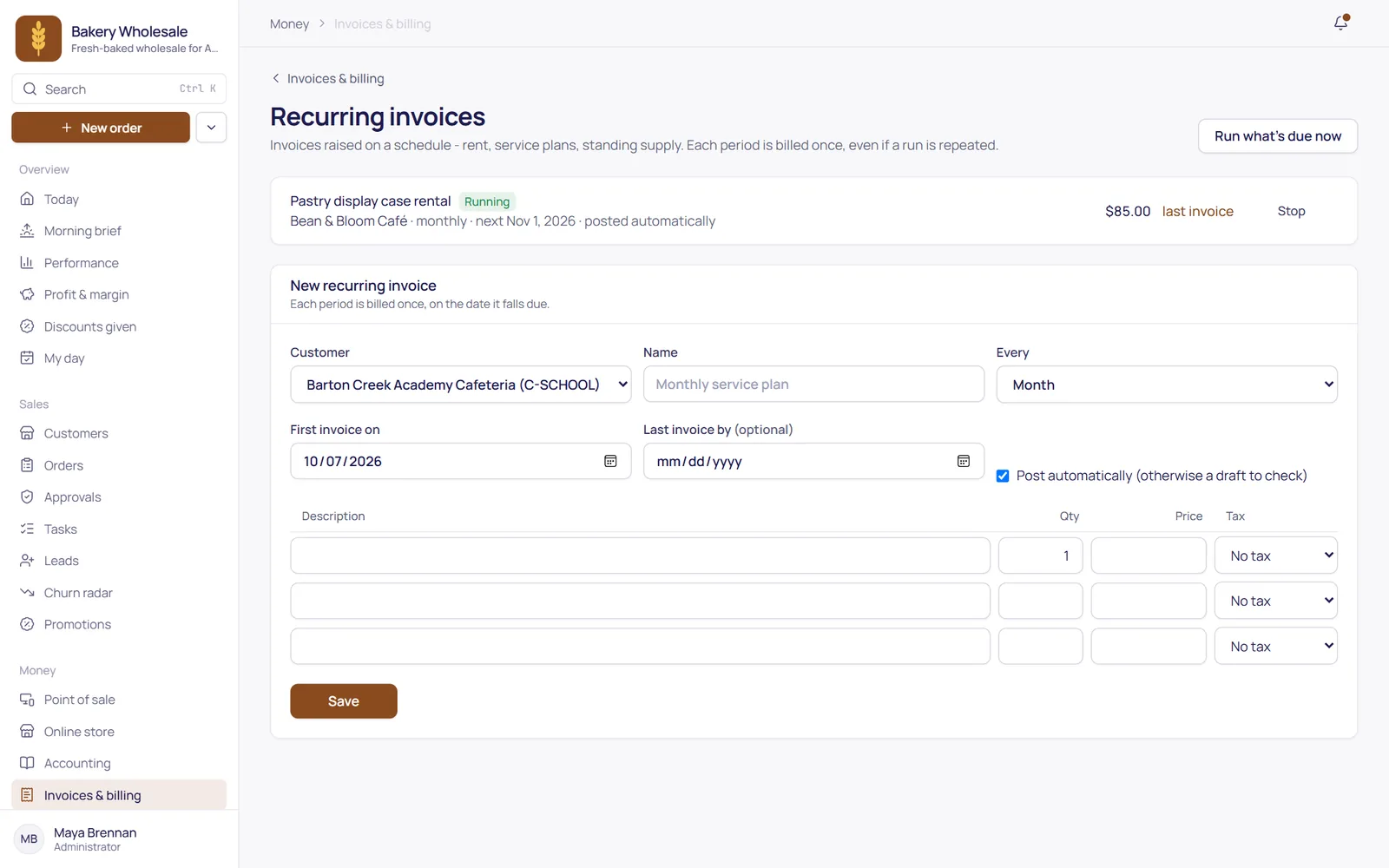This screenshot has height=868, width=1389.
Task: Click the Running status badge
Action: (487, 201)
